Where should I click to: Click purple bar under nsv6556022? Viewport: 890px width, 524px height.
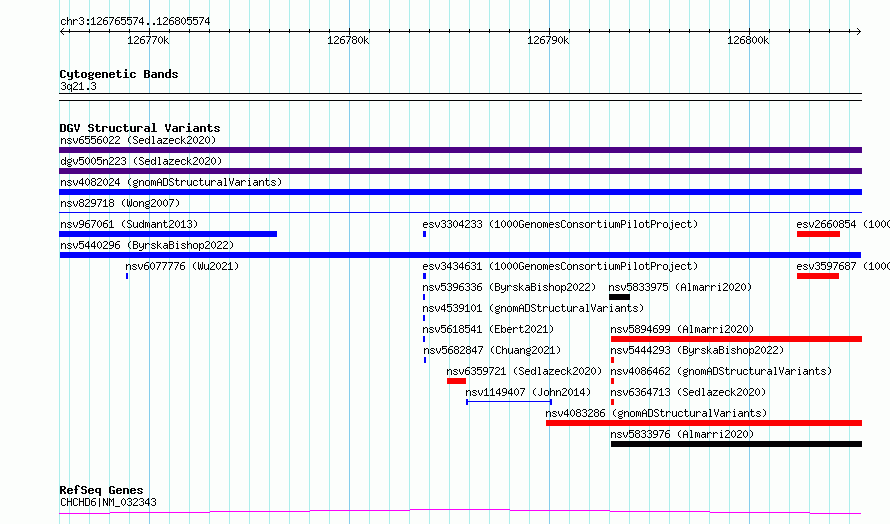tap(460, 150)
